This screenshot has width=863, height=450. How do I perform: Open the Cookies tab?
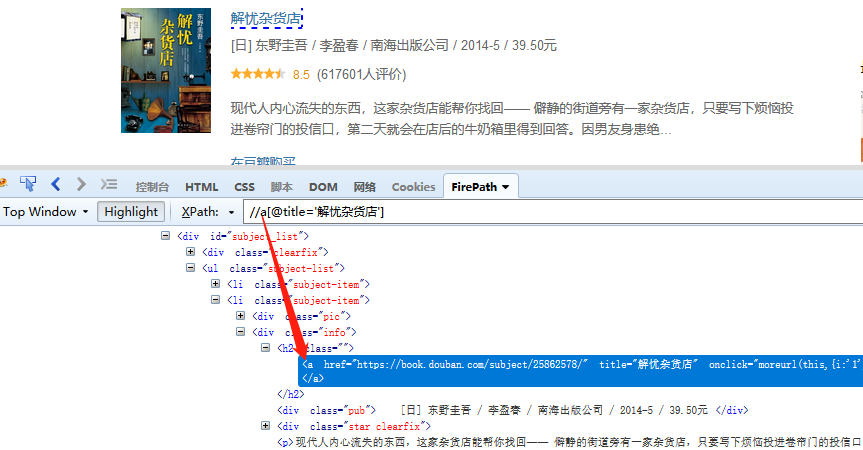click(x=413, y=187)
